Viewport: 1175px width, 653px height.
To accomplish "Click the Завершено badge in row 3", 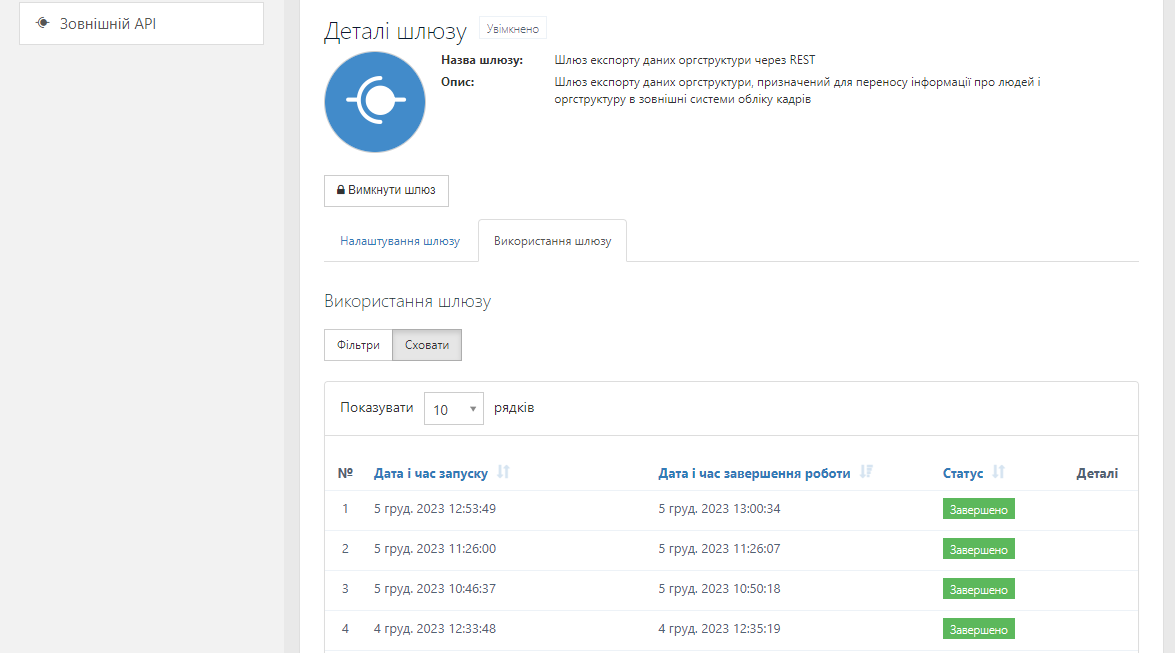I will tap(979, 589).
